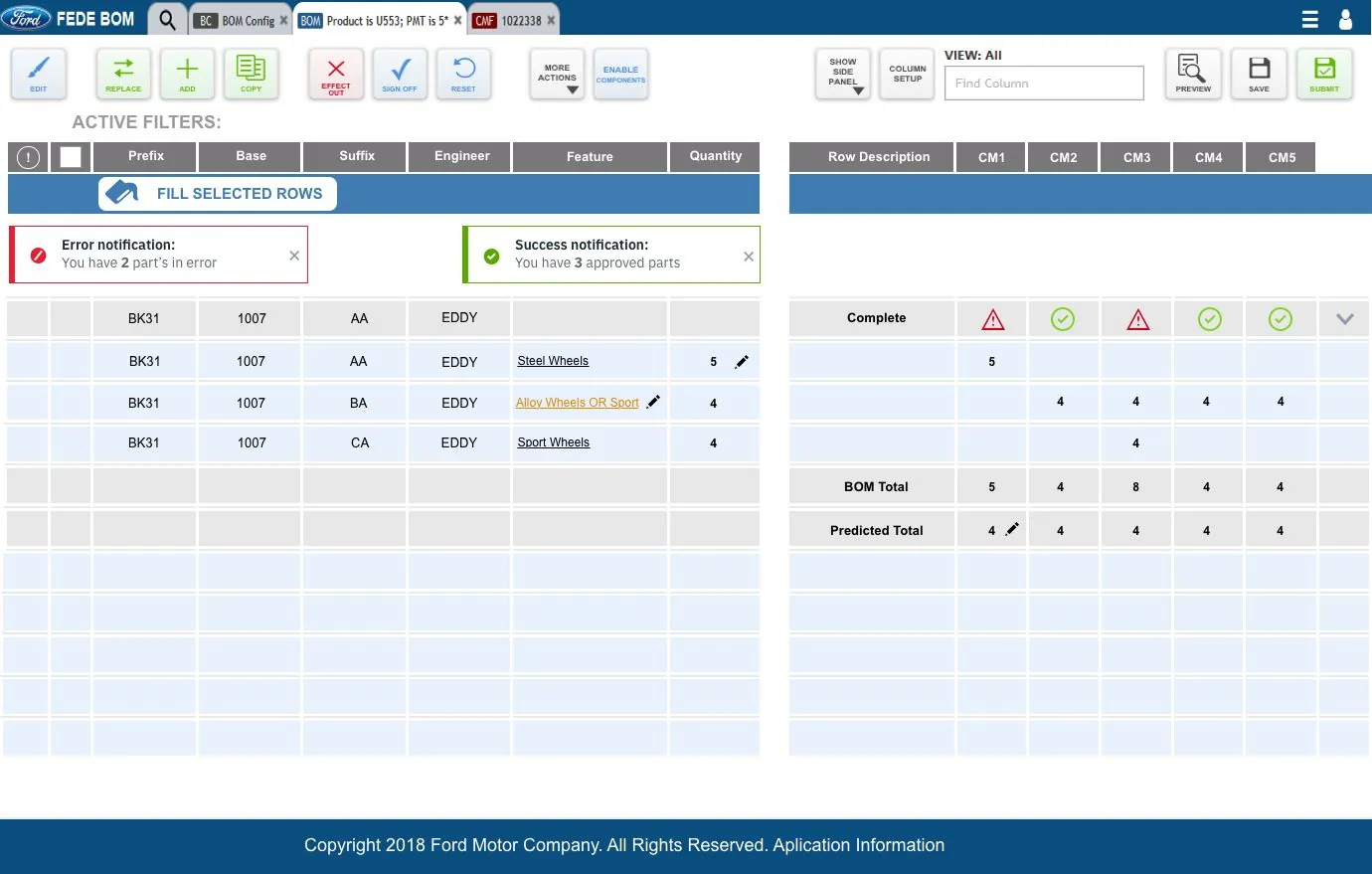This screenshot has height=874, width=1372.
Task: Open the Sport Wheels link
Action: pos(553,442)
